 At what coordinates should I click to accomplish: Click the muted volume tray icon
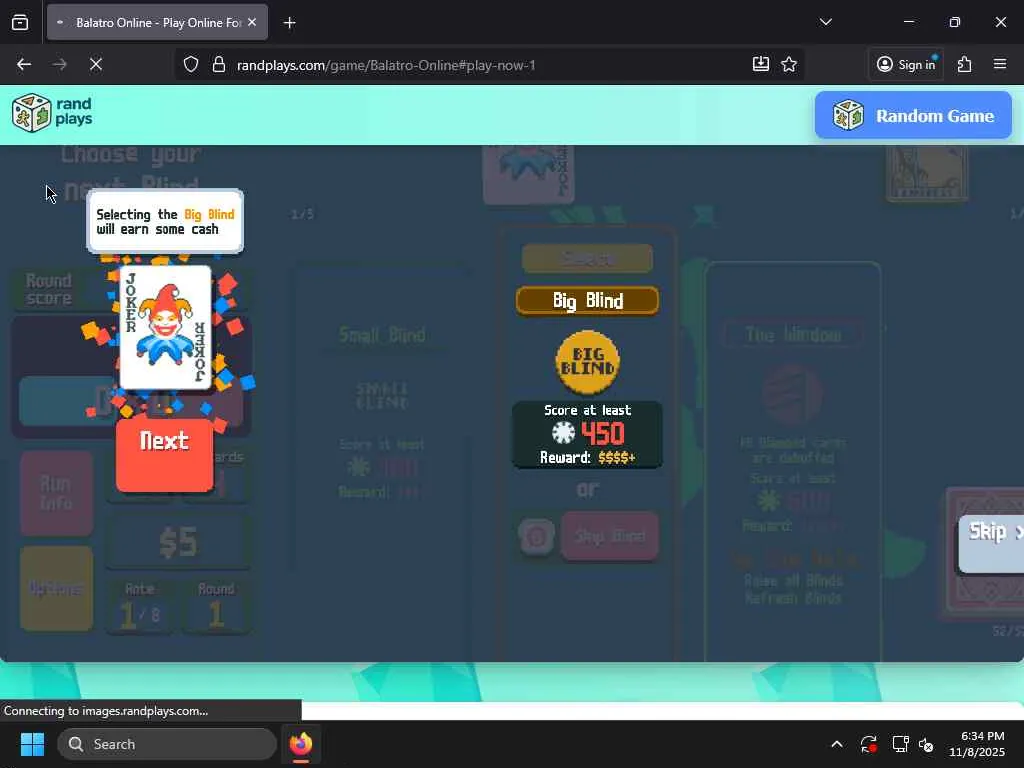tap(926, 744)
